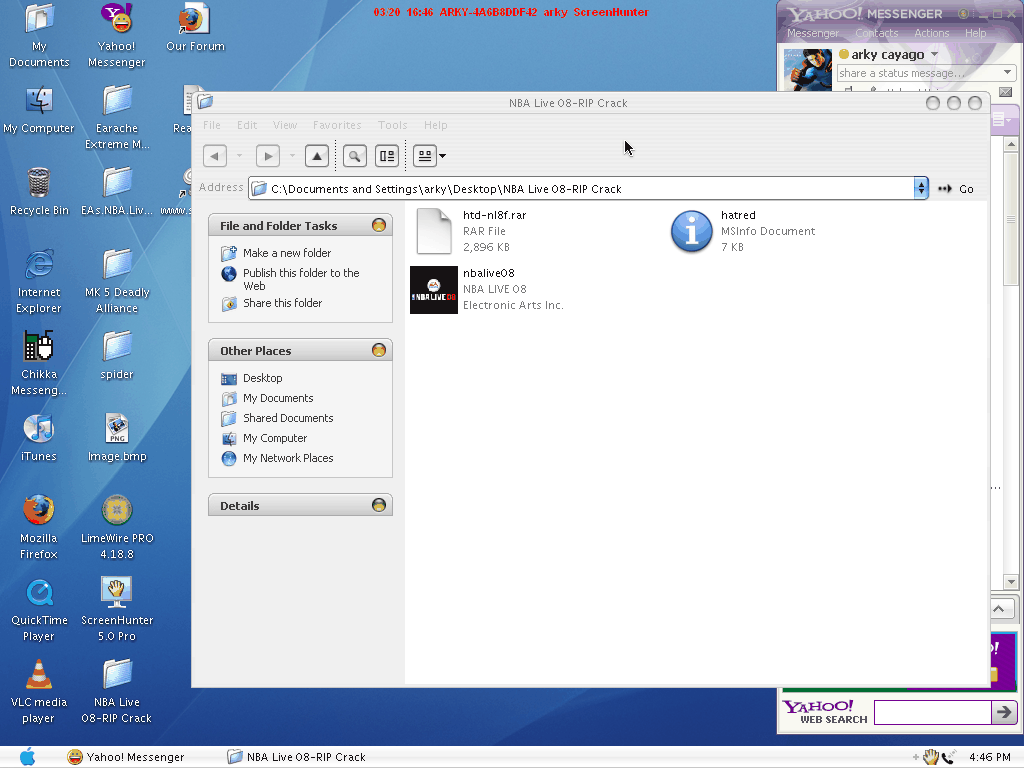This screenshot has width=1024, height=768.
Task: Open the File menu in Explorer
Action: tap(212, 125)
